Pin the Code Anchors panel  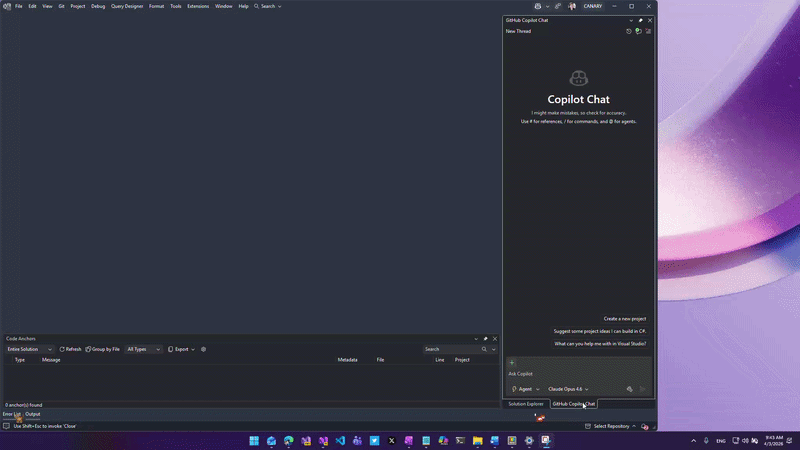tap(485, 339)
